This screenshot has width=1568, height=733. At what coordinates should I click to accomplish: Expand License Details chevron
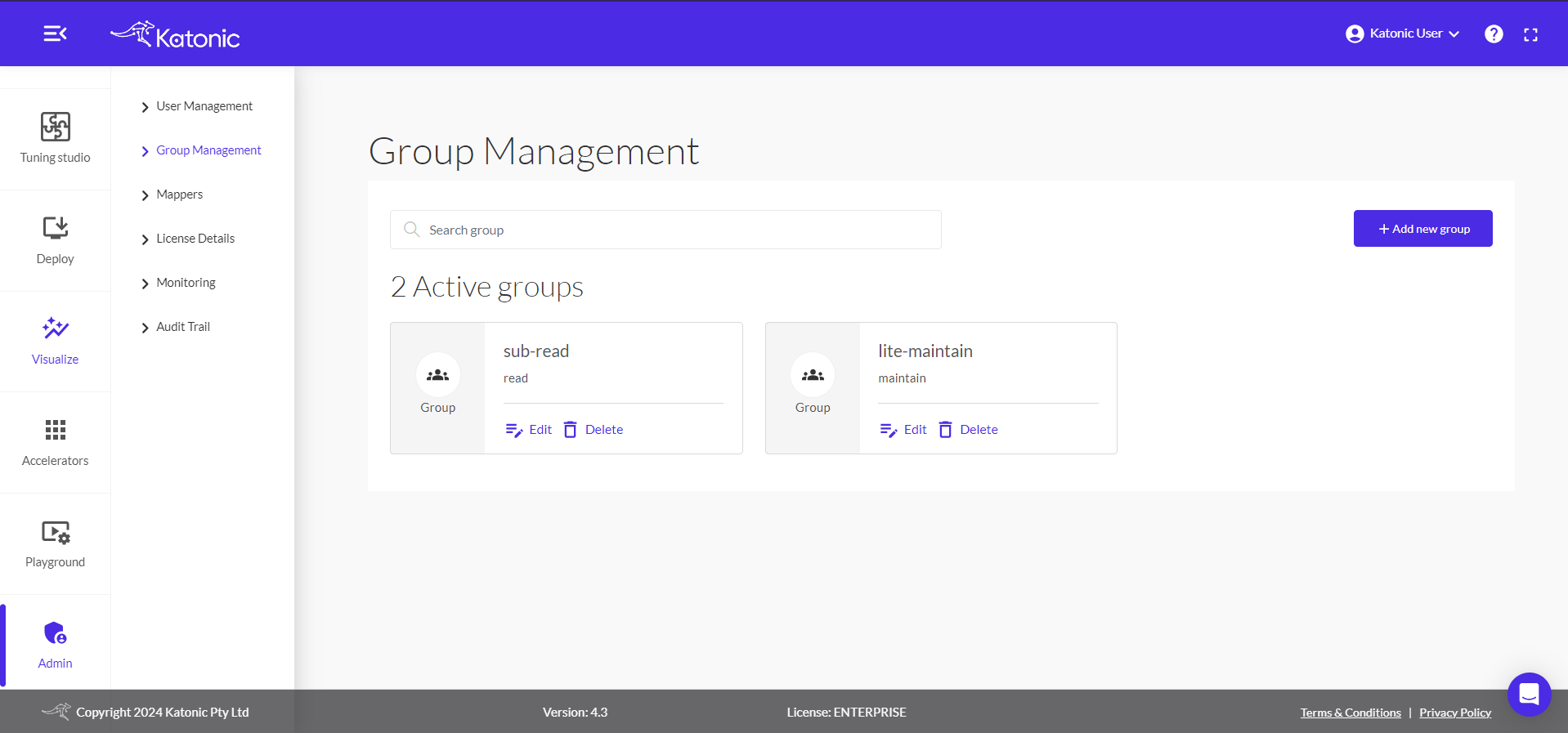[x=145, y=239]
